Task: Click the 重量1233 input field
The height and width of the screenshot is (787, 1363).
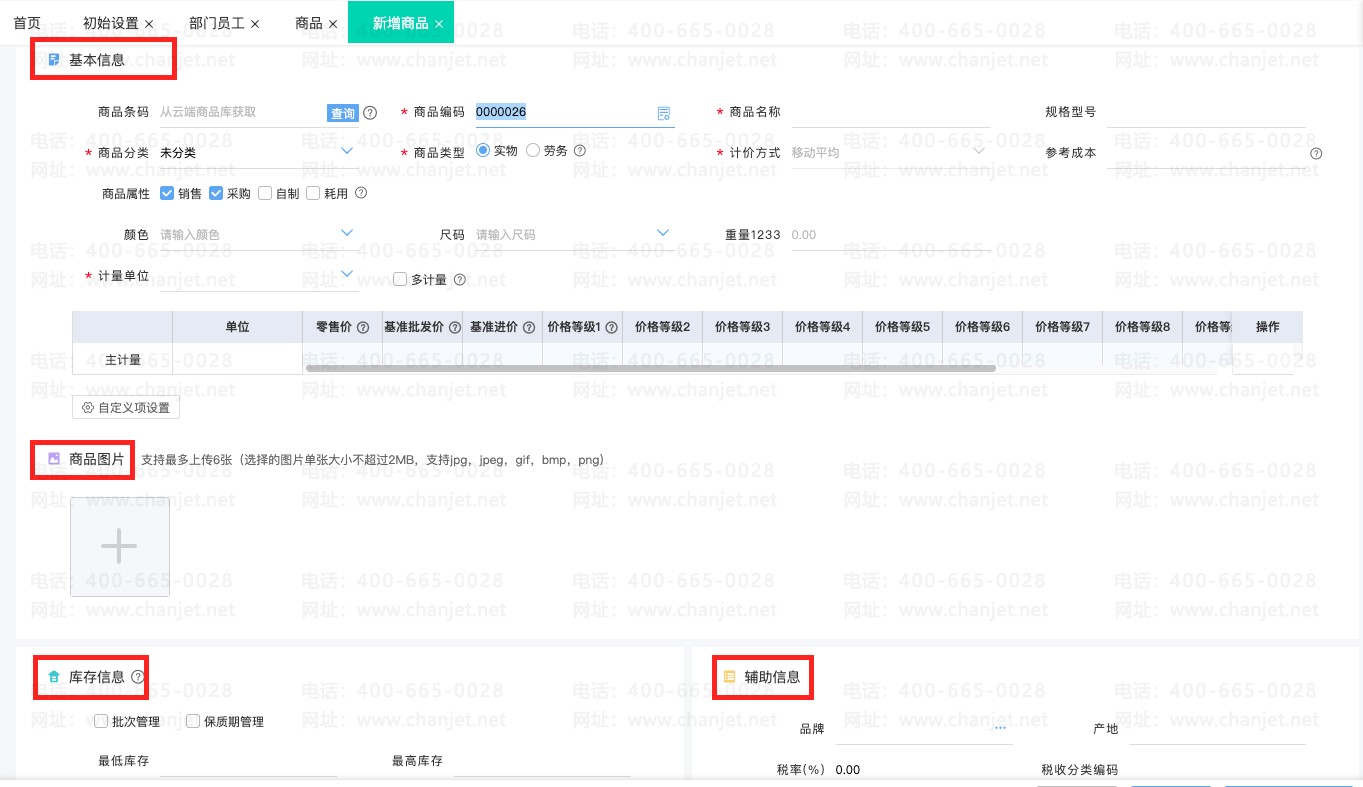Action: [x=890, y=234]
